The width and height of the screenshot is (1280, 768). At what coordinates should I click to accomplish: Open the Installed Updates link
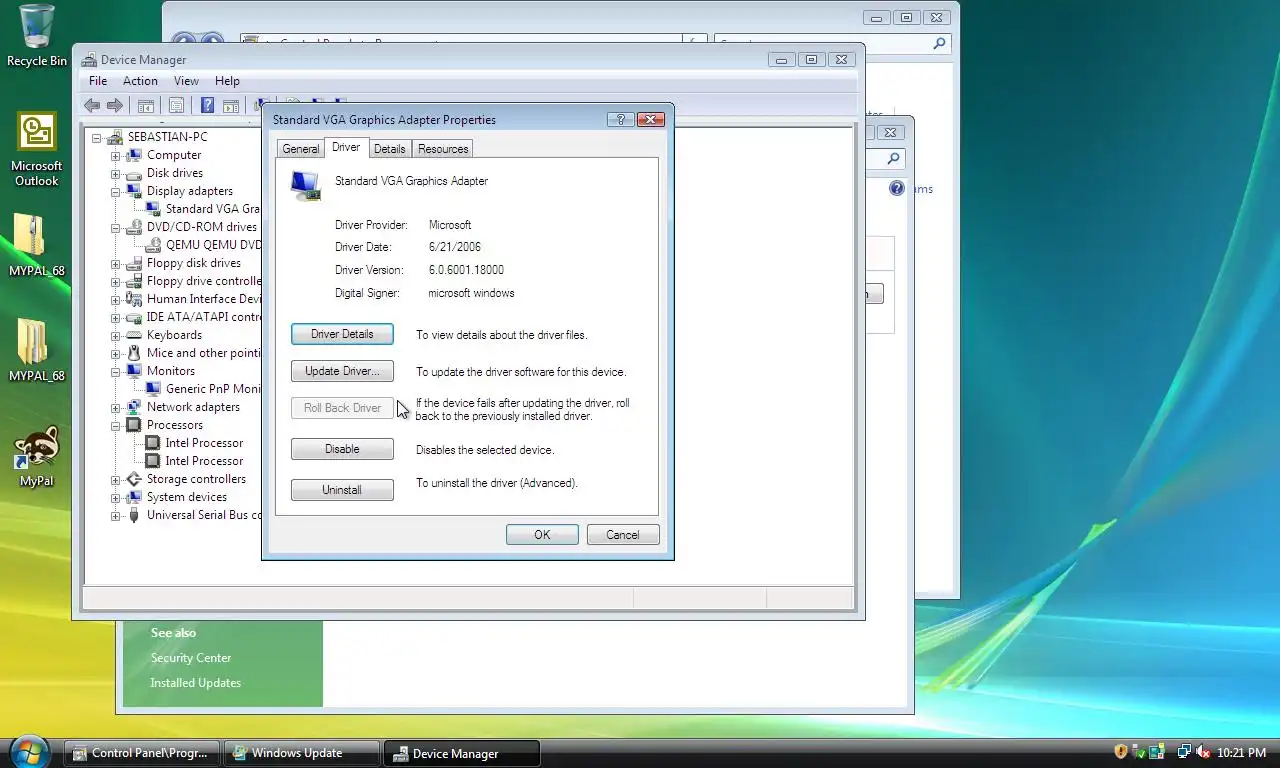[x=196, y=683]
